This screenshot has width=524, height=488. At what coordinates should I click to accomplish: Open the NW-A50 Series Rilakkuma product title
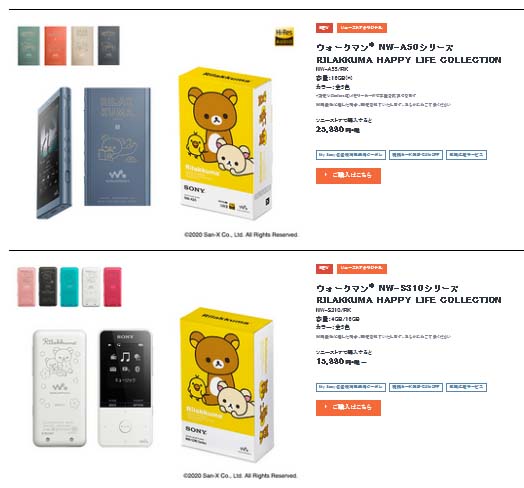[408, 53]
